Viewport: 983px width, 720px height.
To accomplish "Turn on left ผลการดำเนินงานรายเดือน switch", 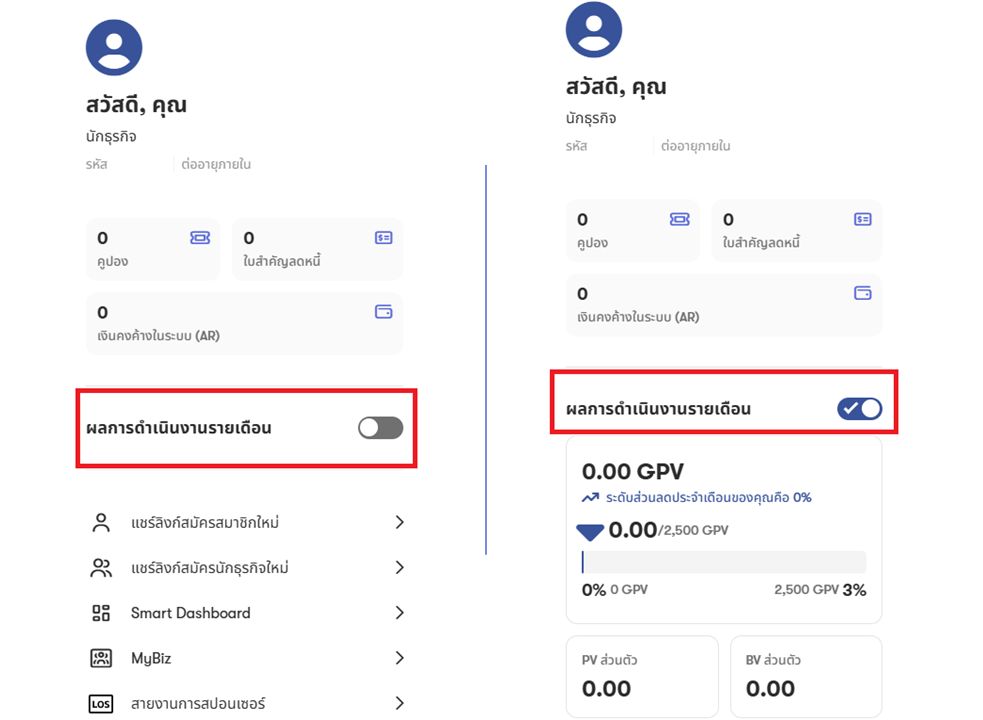I will tap(381, 428).
